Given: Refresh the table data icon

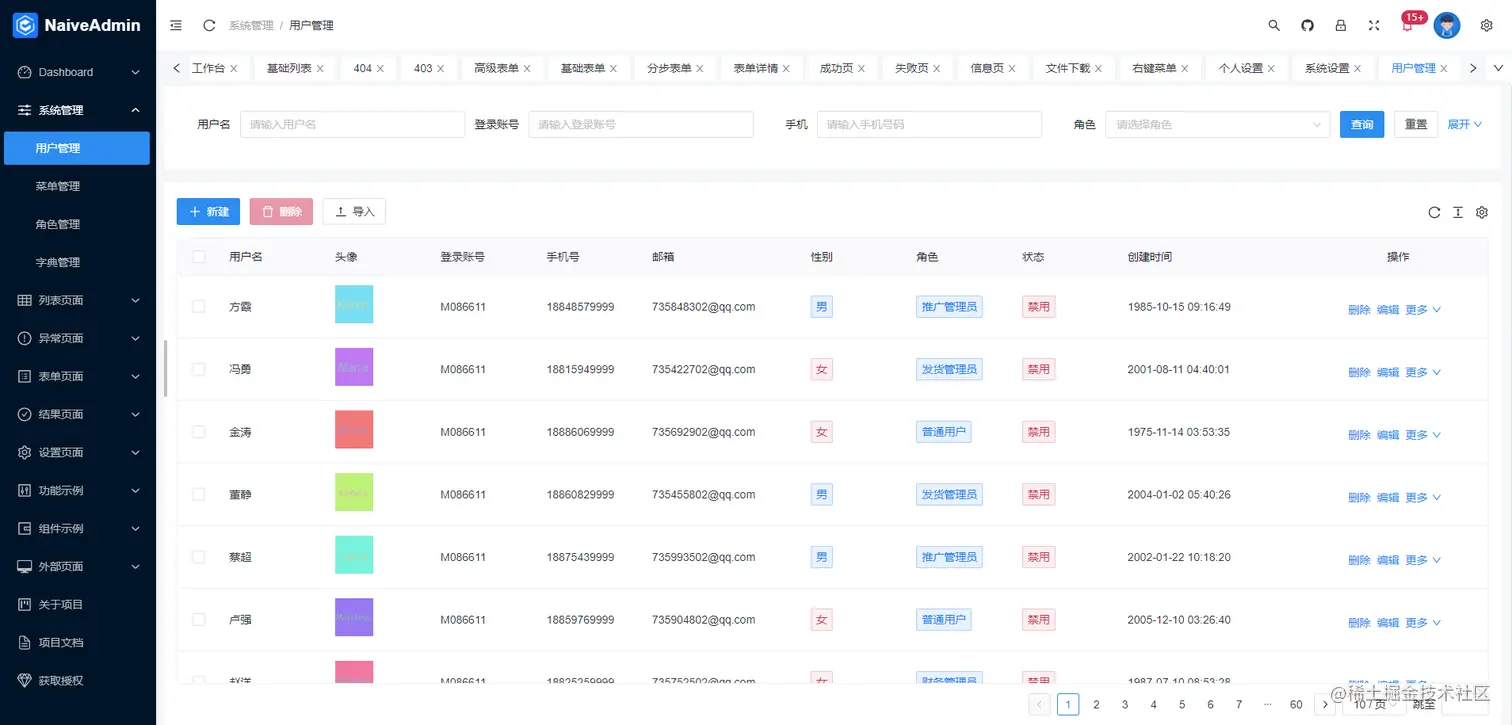Looking at the screenshot, I should [1434, 212].
